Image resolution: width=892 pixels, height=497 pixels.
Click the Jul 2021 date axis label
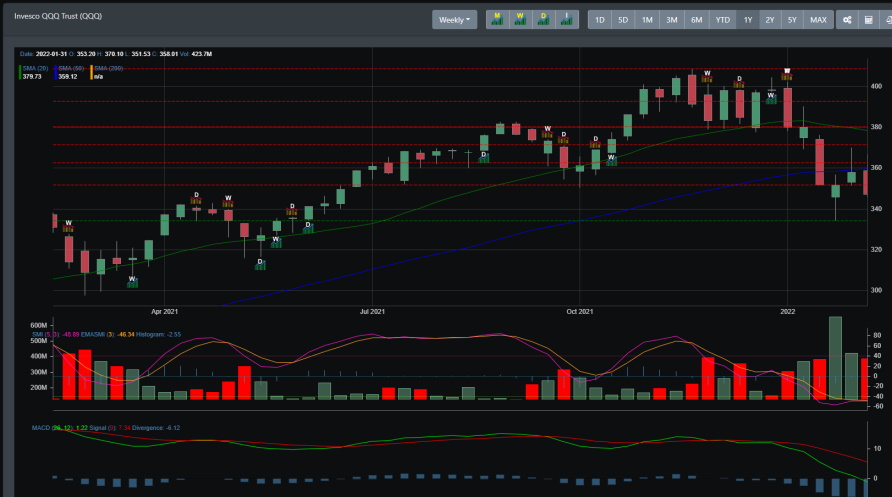[x=372, y=312]
